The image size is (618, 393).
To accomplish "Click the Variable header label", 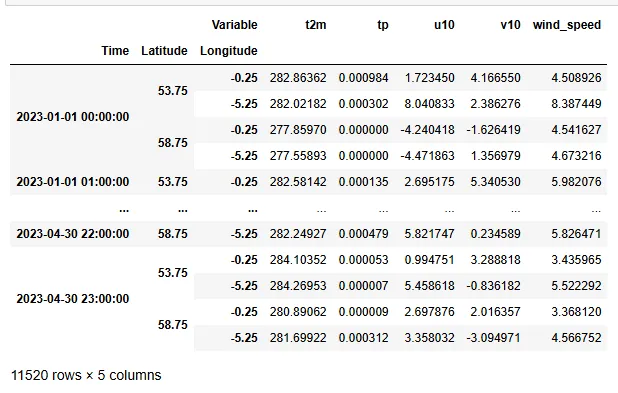I will [235, 25].
